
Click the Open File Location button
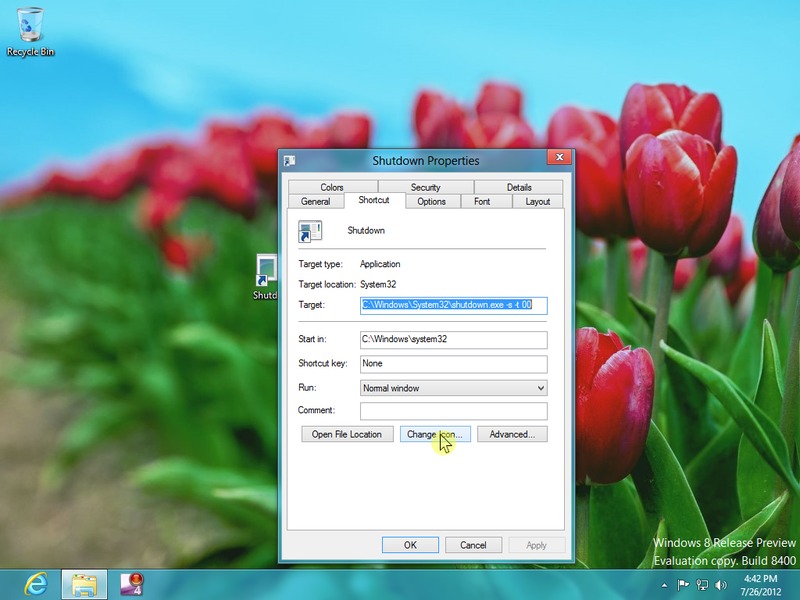(346, 434)
